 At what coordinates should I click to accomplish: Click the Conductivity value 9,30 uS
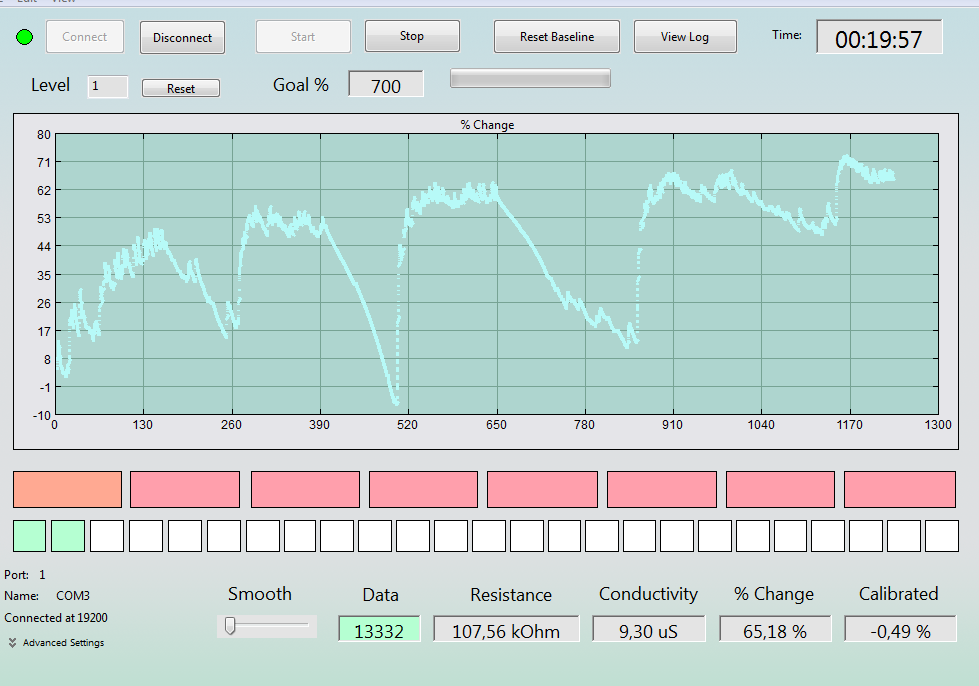click(x=649, y=630)
